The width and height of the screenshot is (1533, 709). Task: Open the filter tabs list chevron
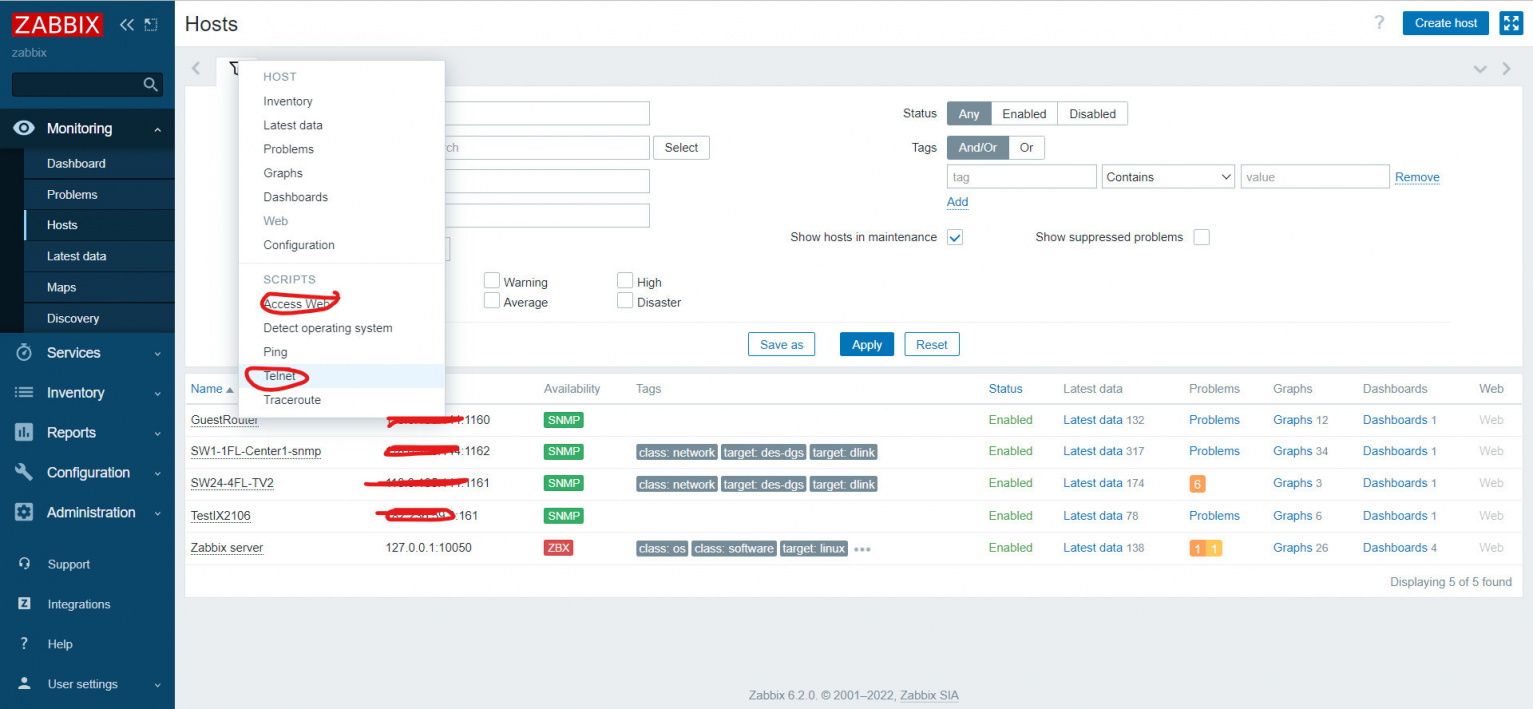tap(1480, 69)
